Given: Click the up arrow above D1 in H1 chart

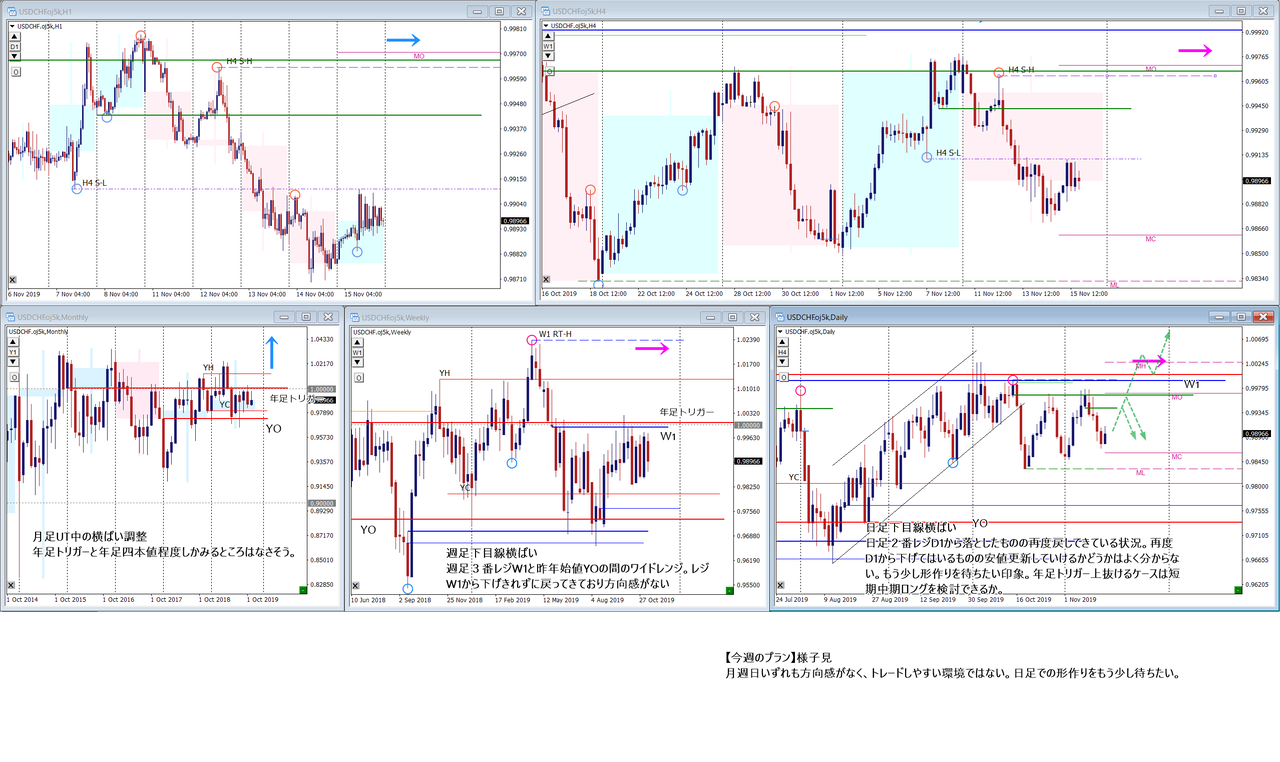Looking at the screenshot, I should (x=15, y=37).
